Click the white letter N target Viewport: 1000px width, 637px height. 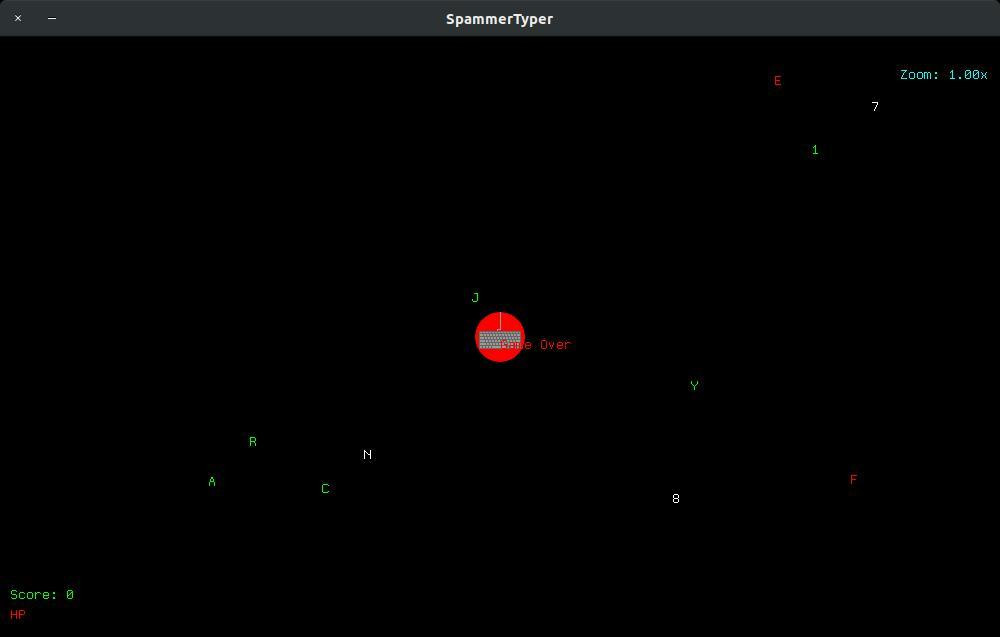[x=367, y=455]
